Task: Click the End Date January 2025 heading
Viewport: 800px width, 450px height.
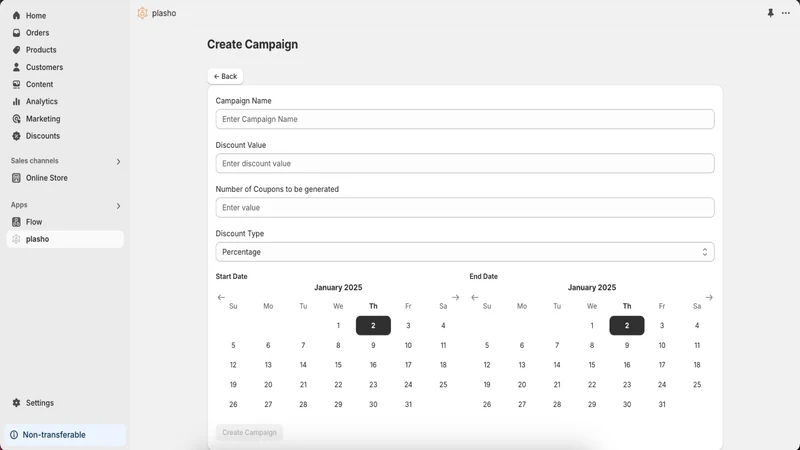Action: tap(592, 287)
